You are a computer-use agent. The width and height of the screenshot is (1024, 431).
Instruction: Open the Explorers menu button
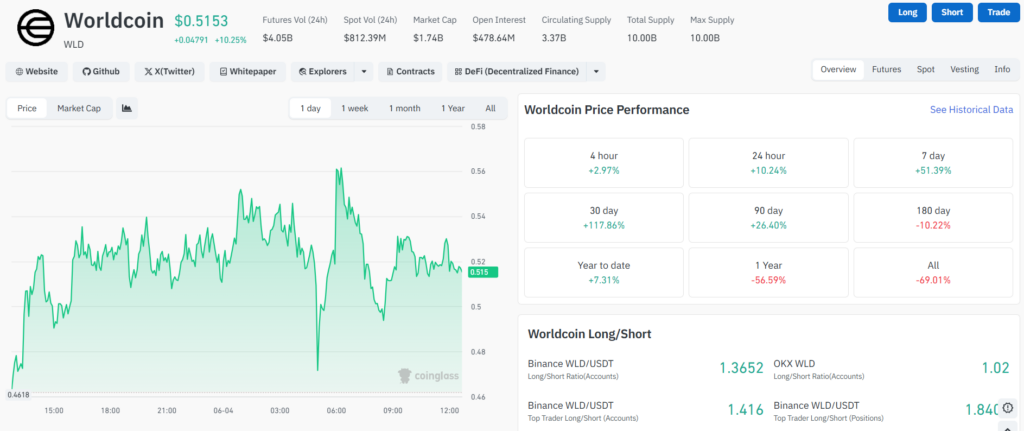pos(323,72)
